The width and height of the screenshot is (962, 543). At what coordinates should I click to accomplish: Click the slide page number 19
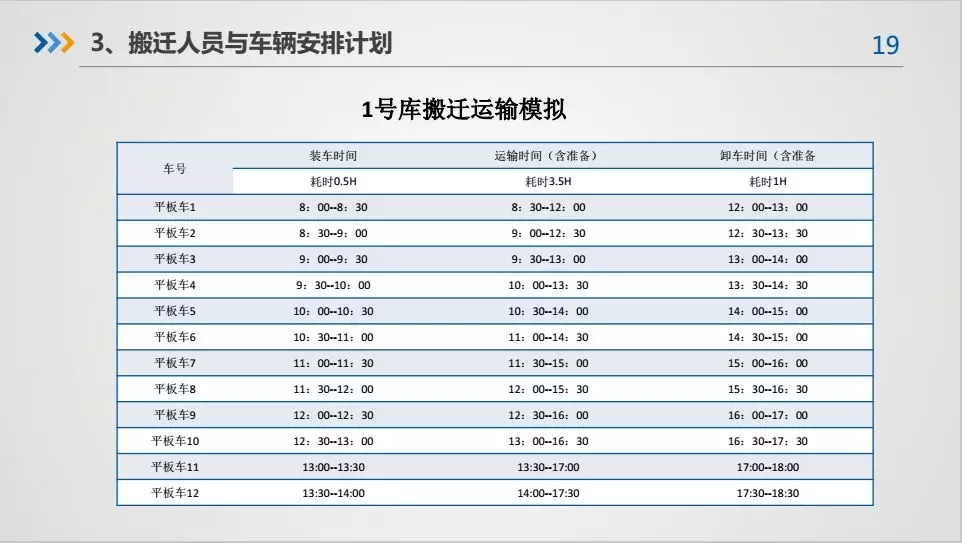click(885, 45)
